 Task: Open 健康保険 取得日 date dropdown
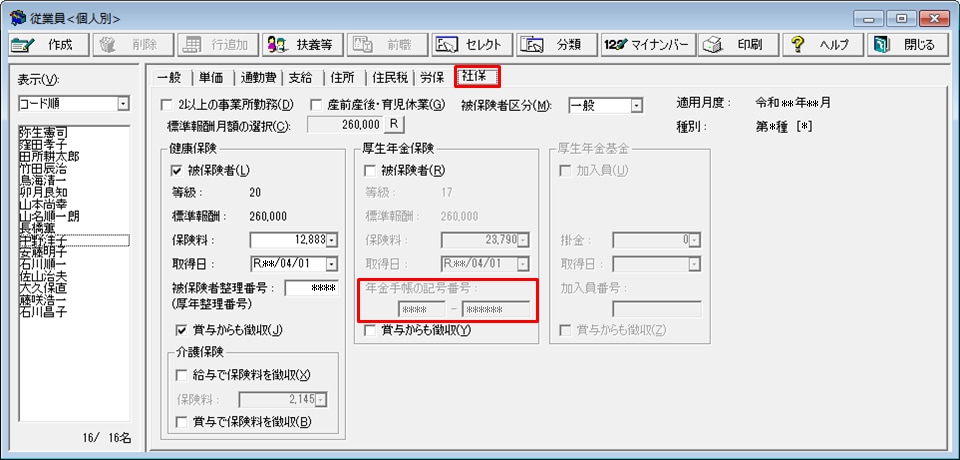click(332, 264)
